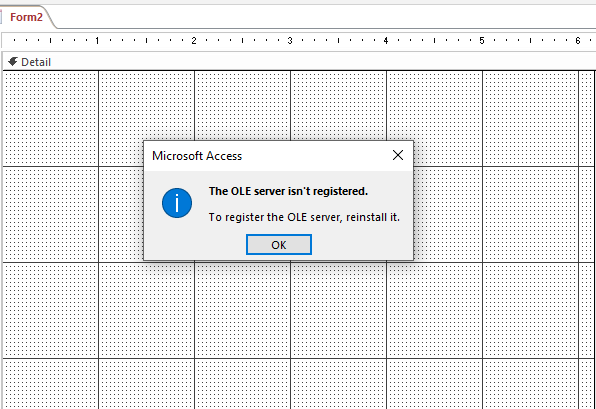Click the 6 inch mark on ruler
Image resolution: width=596 pixels, height=409 pixels.
coord(578,40)
